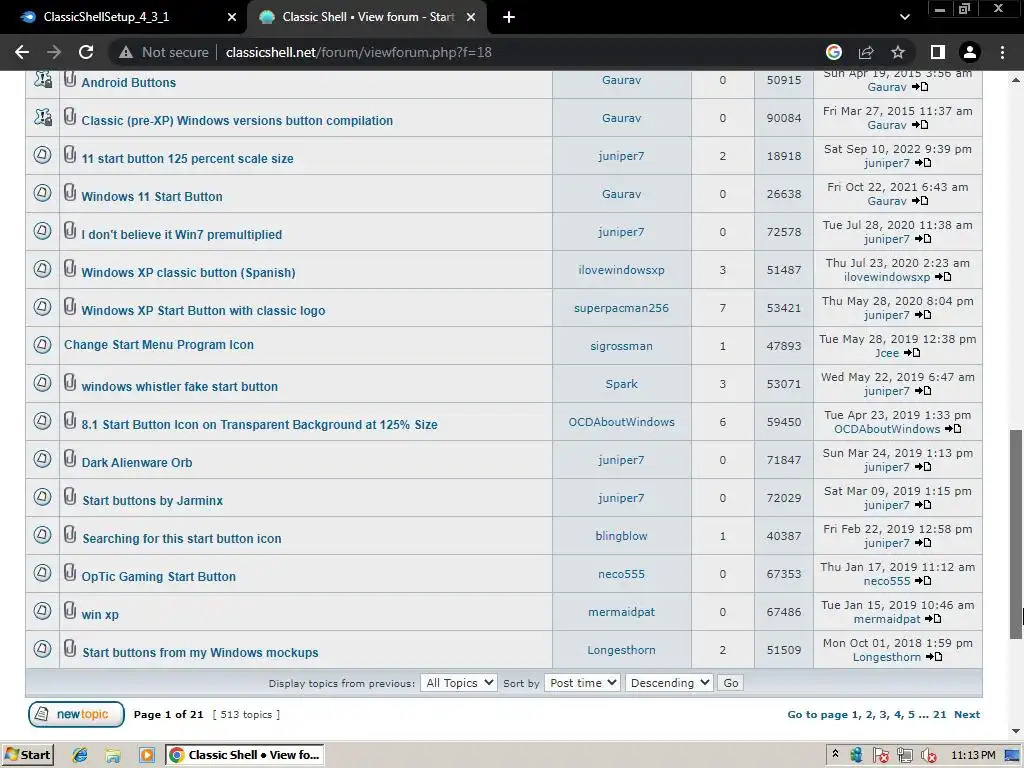Screen dimensions: 1024x768
Task: Go to page 5 of forum
Action: point(912,714)
